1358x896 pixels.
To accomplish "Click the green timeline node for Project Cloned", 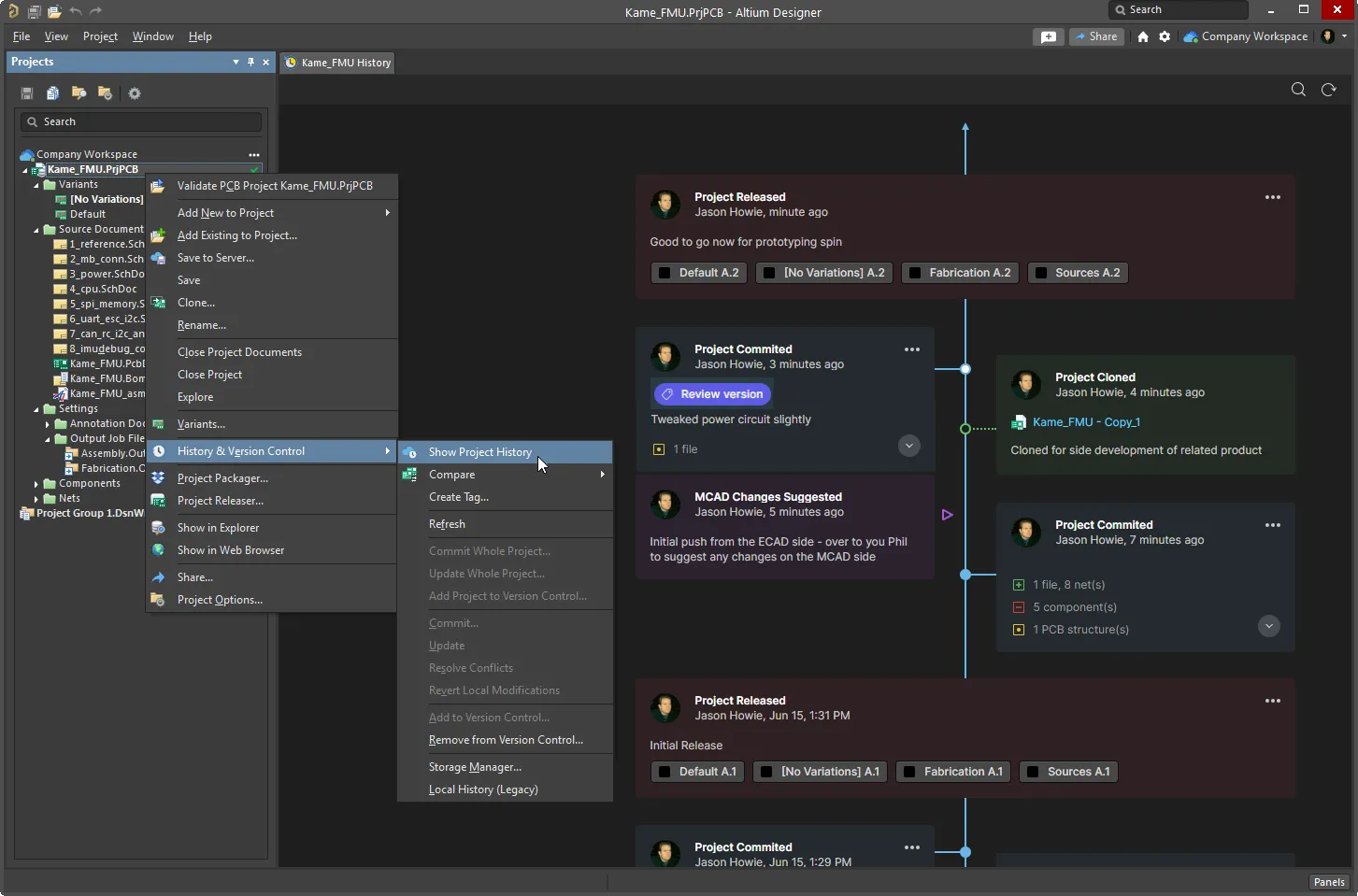I will 965,429.
